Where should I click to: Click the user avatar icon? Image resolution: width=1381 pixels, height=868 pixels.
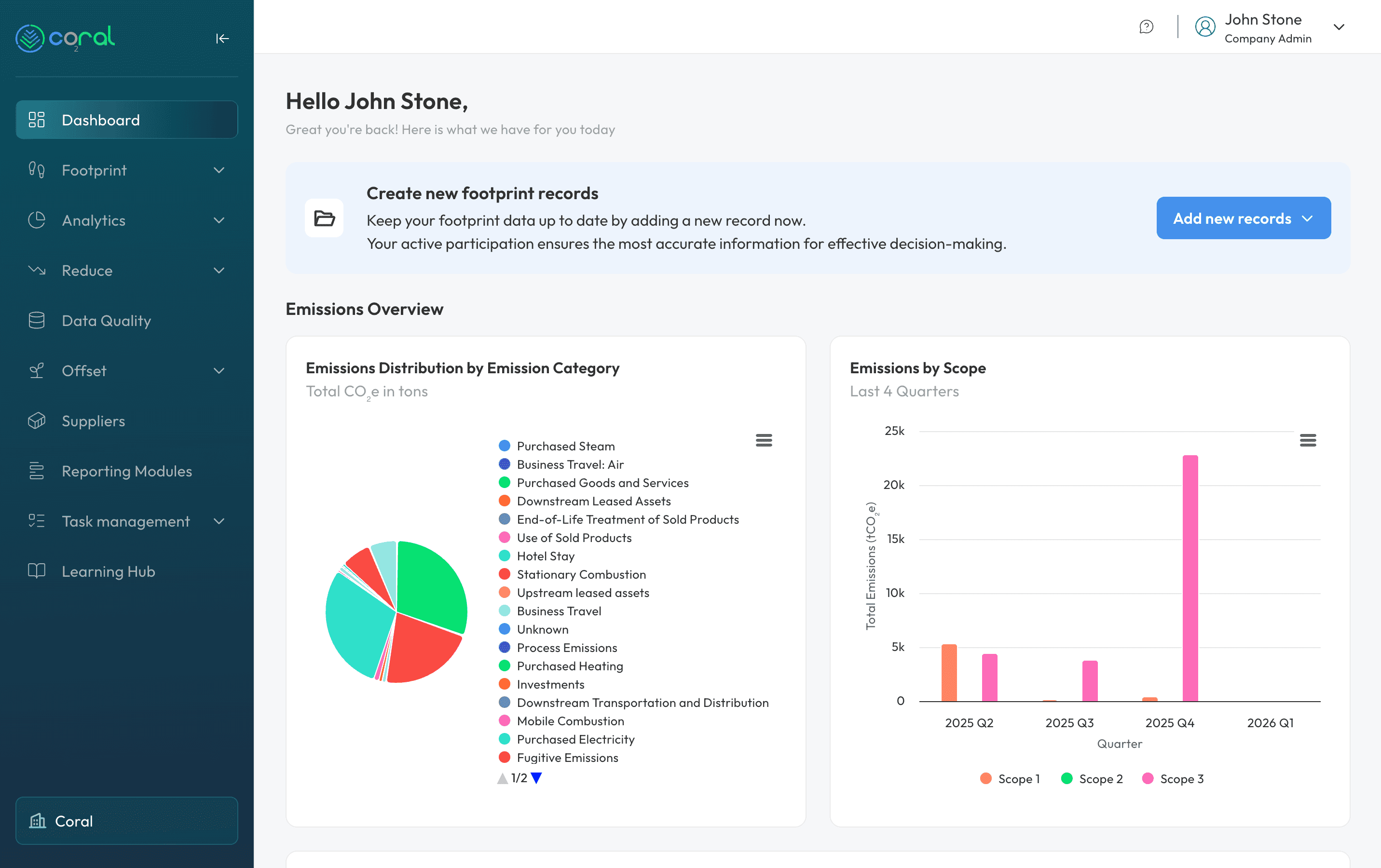1205,27
